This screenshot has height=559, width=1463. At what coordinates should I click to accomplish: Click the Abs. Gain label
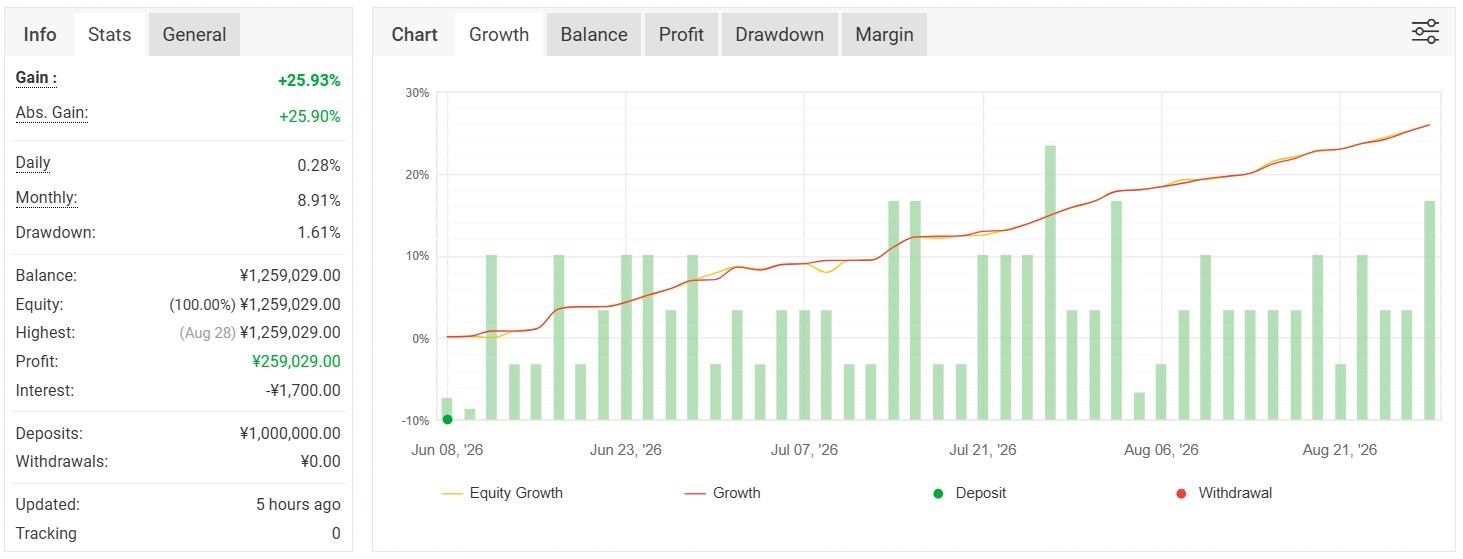click(52, 113)
